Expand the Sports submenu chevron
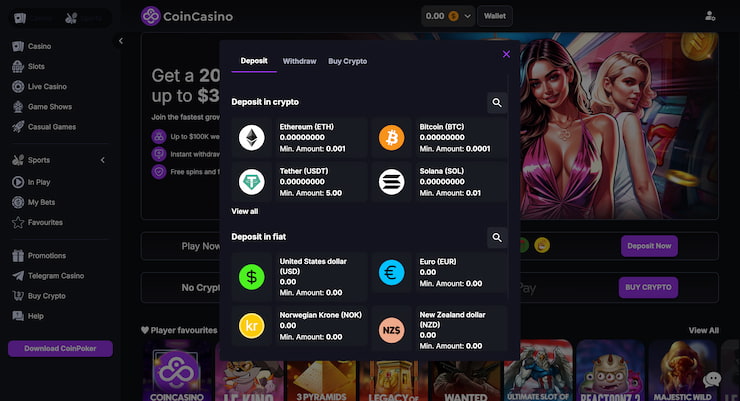Viewport: 740px width, 401px height. point(102,160)
